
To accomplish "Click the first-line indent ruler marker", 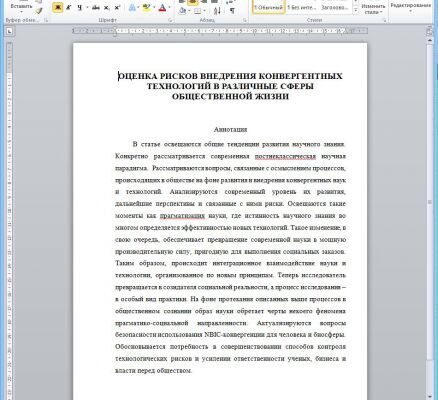I will [115, 29].
